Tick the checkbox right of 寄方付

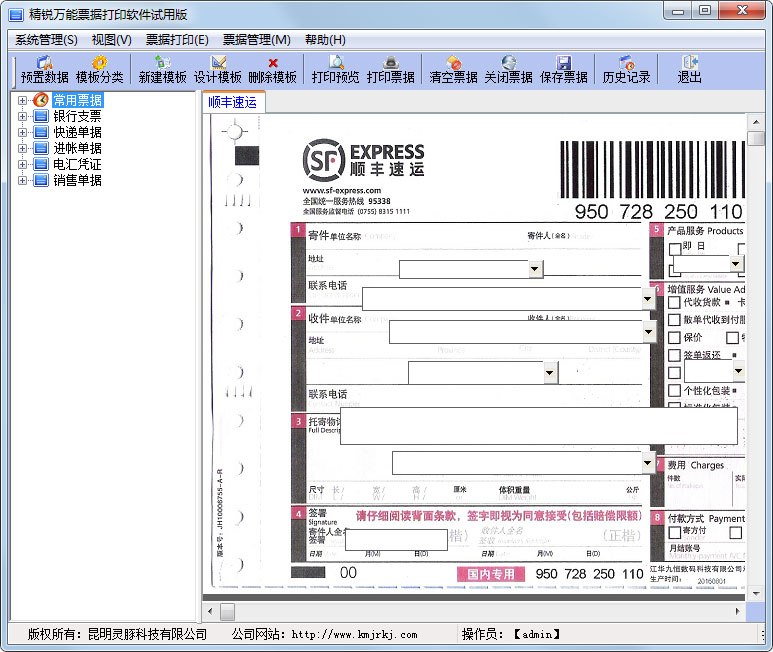[736, 533]
